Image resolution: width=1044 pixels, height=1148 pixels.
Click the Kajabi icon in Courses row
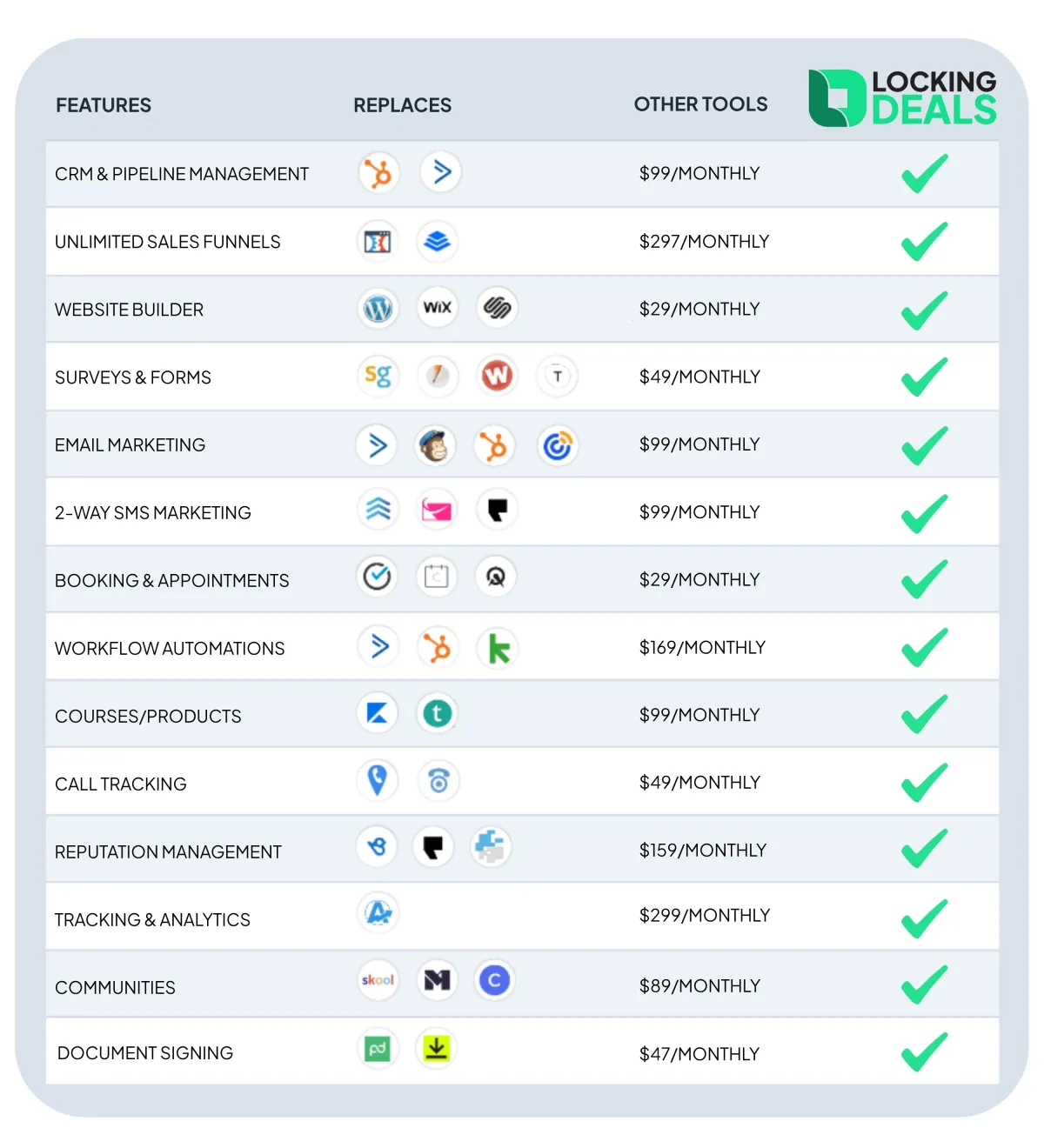378,713
